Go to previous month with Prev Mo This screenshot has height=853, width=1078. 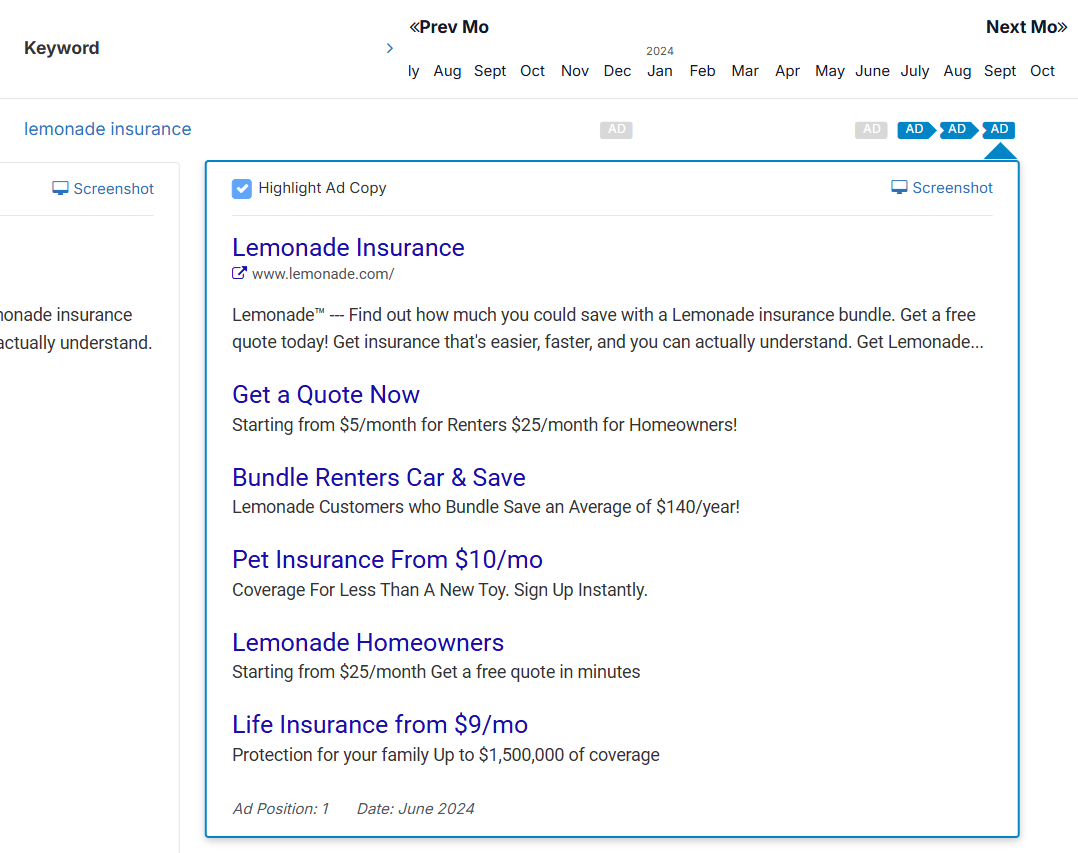point(449,27)
